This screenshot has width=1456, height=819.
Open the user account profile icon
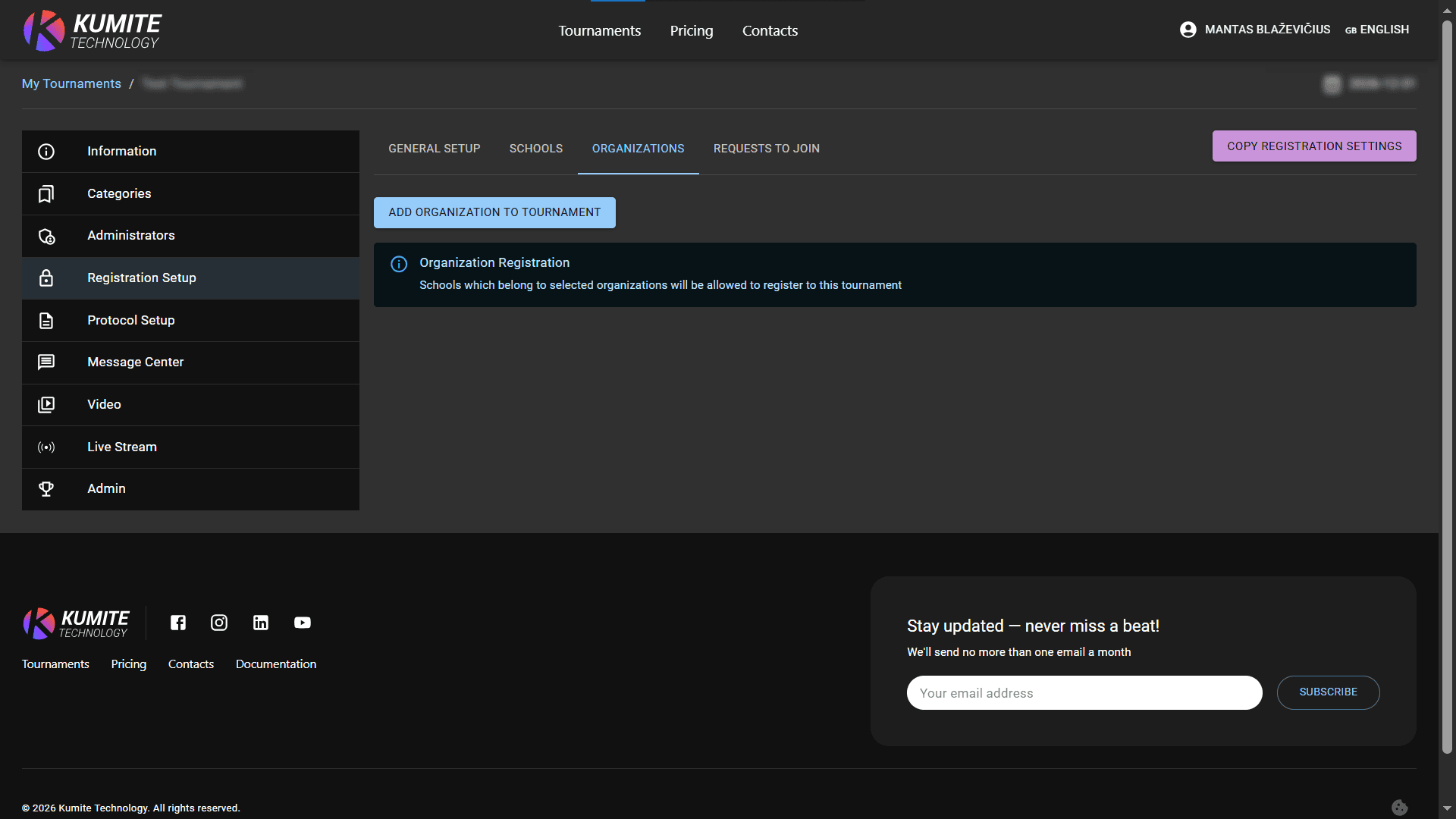tap(1188, 30)
